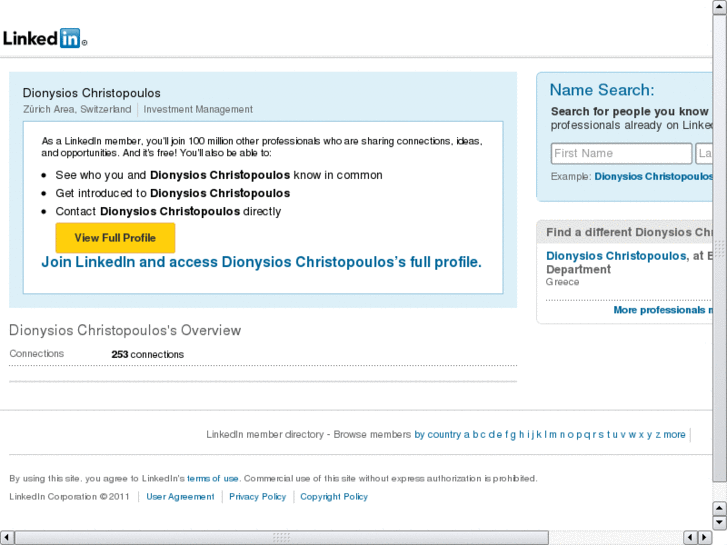727x545 pixels.
Task: Browse member directory letter a
Action: pyautogui.click(x=467, y=435)
